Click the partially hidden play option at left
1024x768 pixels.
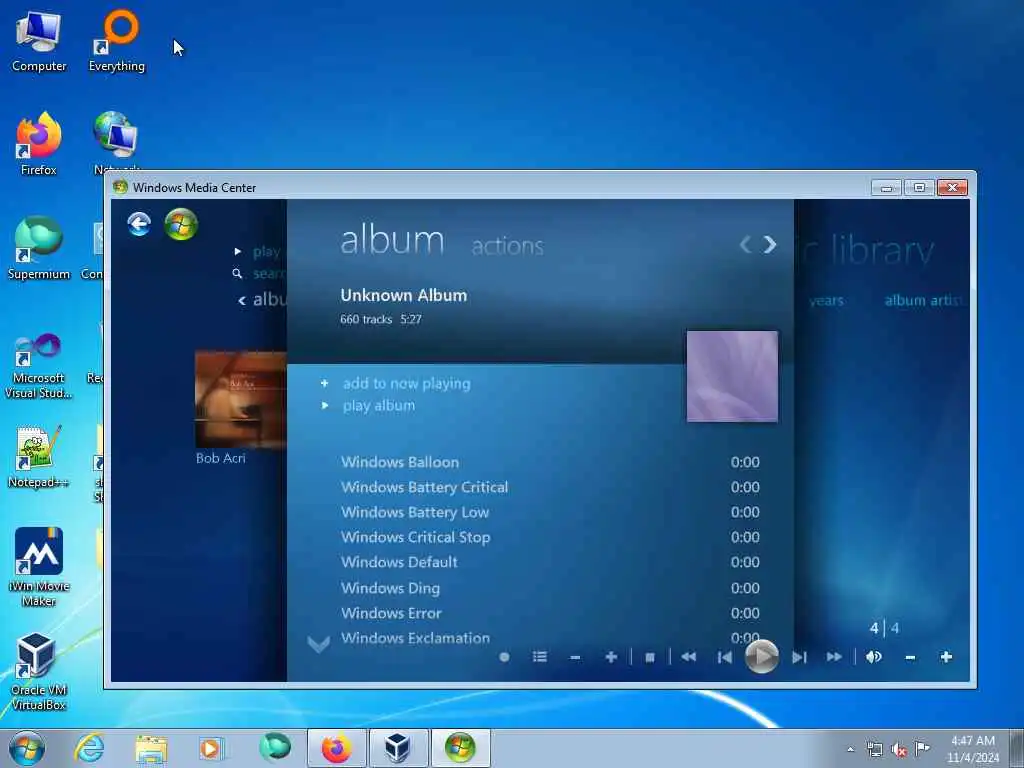(266, 251)
